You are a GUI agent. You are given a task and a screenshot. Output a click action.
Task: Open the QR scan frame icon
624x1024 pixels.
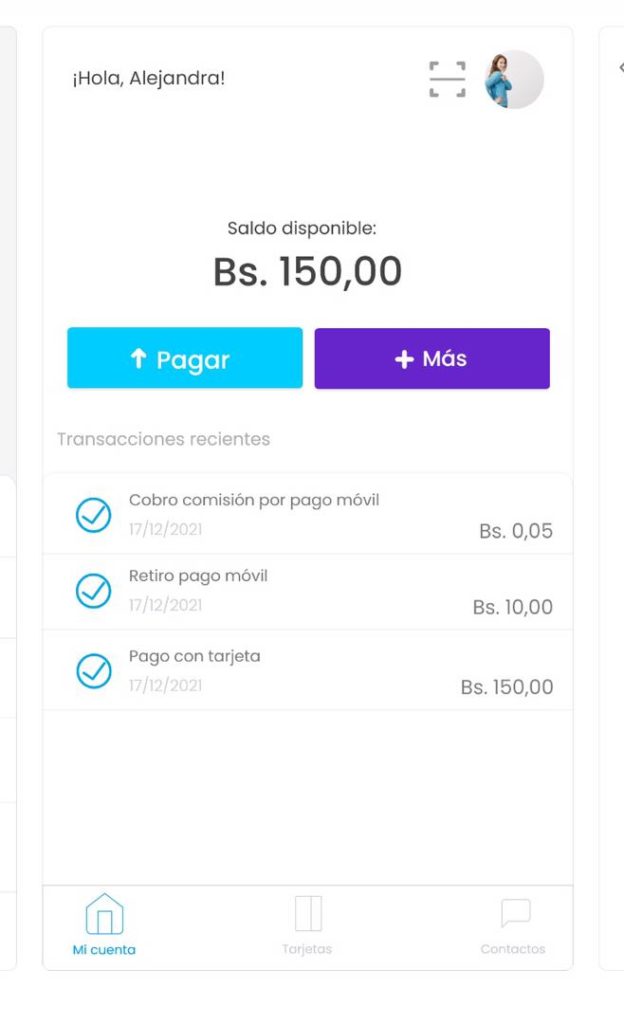click(x=447, y=79)
